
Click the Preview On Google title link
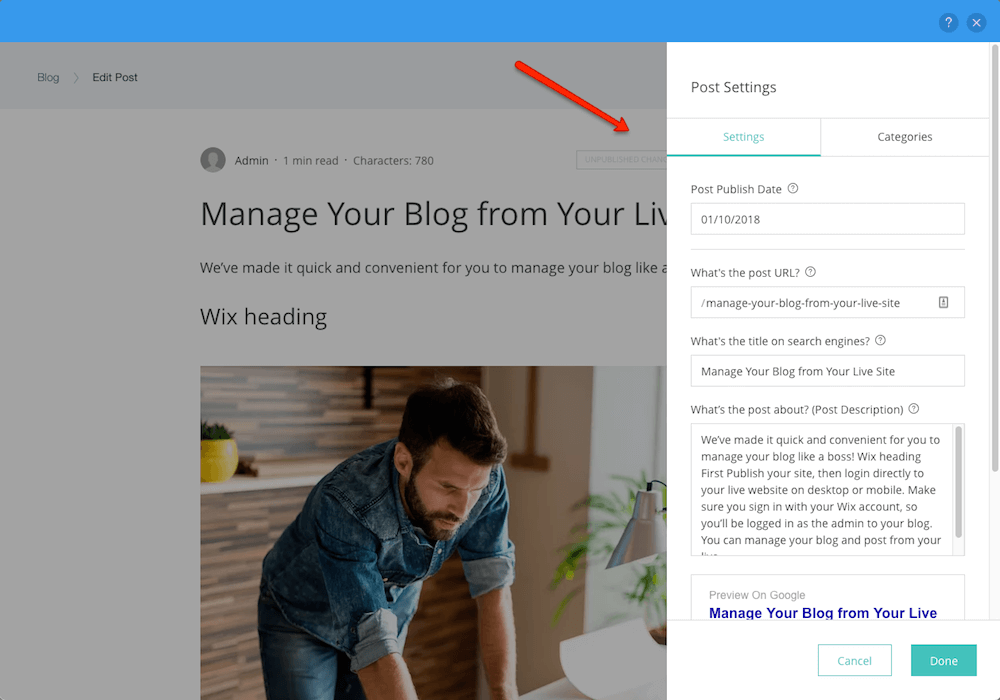823,613
